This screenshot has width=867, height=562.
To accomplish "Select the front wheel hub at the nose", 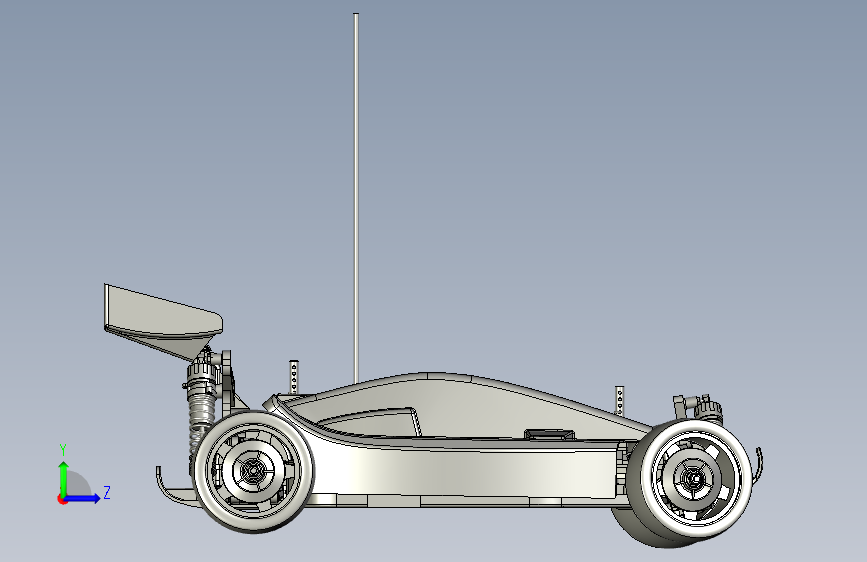I will point(693,478).
